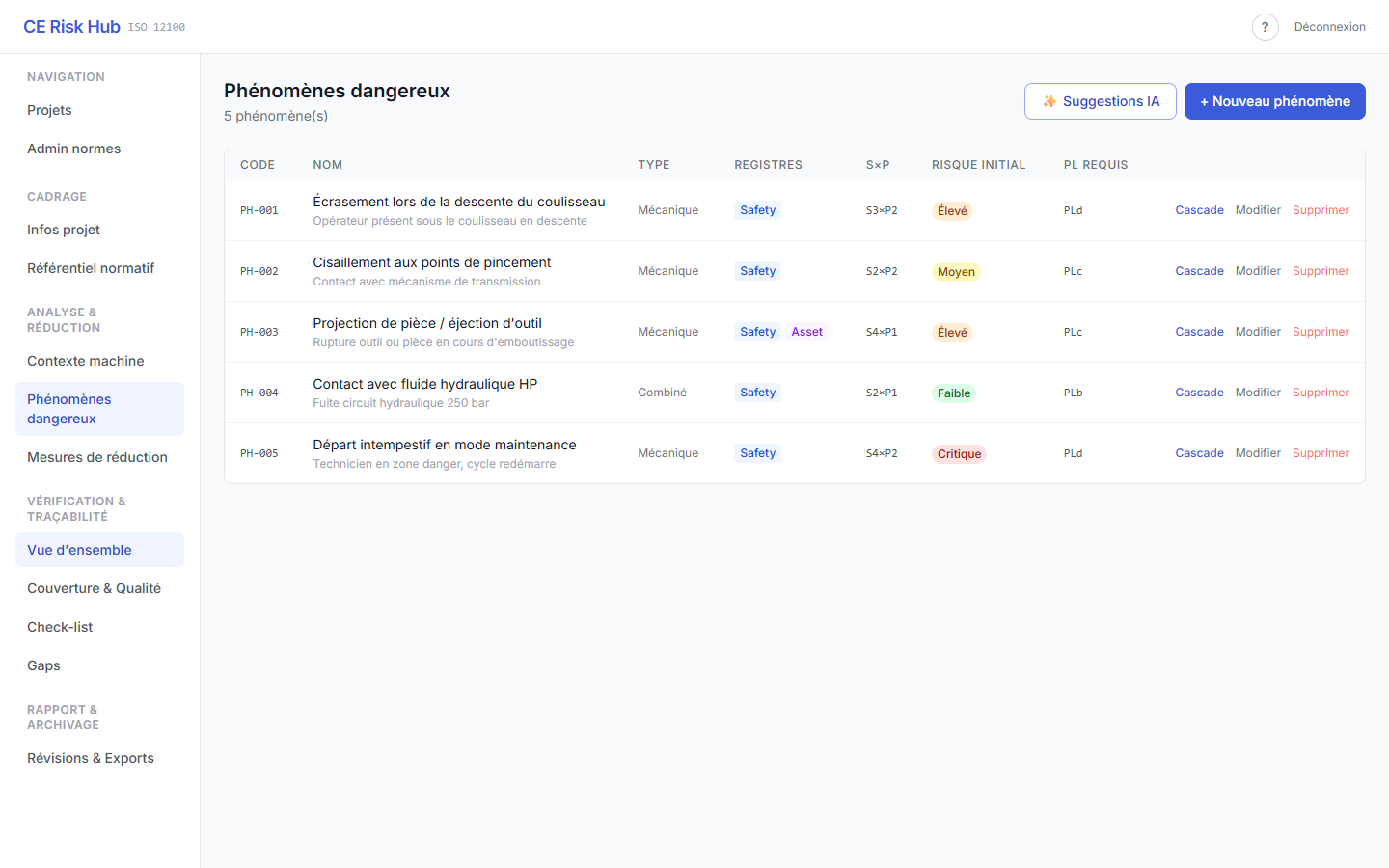Click the '5 phénomène(s)' count text
The image size is (1389, 868).
pyautogui.click(x=276, y=116)
